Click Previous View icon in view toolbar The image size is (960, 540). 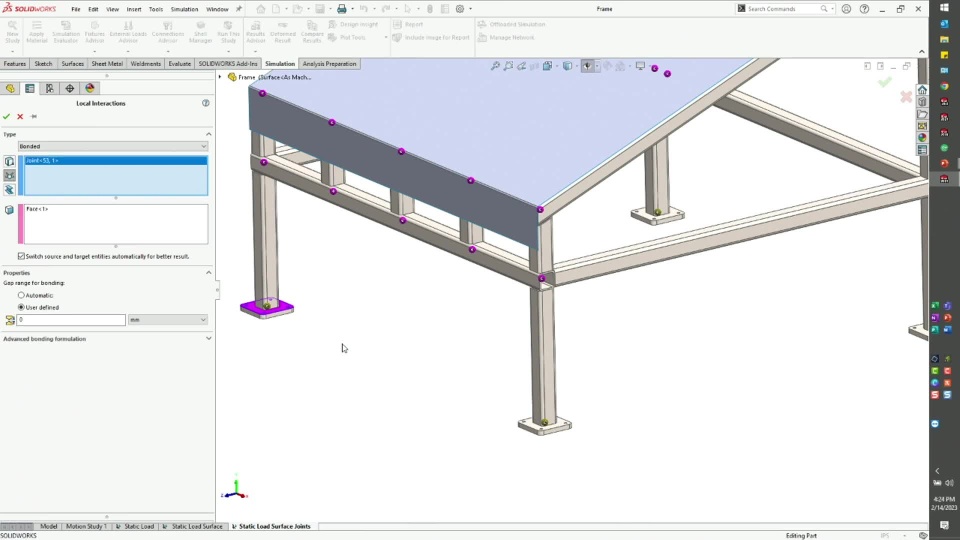tap(522, 66)
